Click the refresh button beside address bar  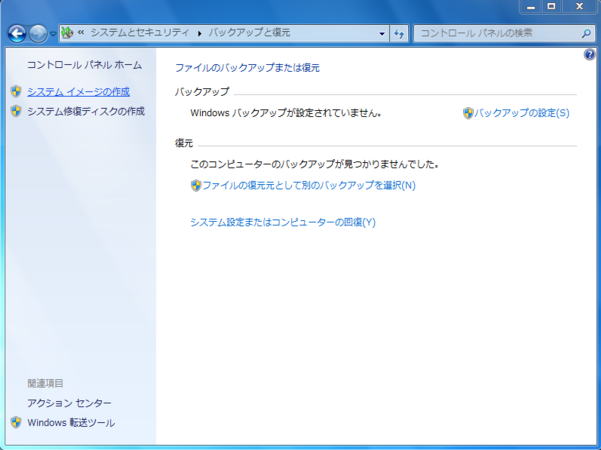tap(398, 33)
